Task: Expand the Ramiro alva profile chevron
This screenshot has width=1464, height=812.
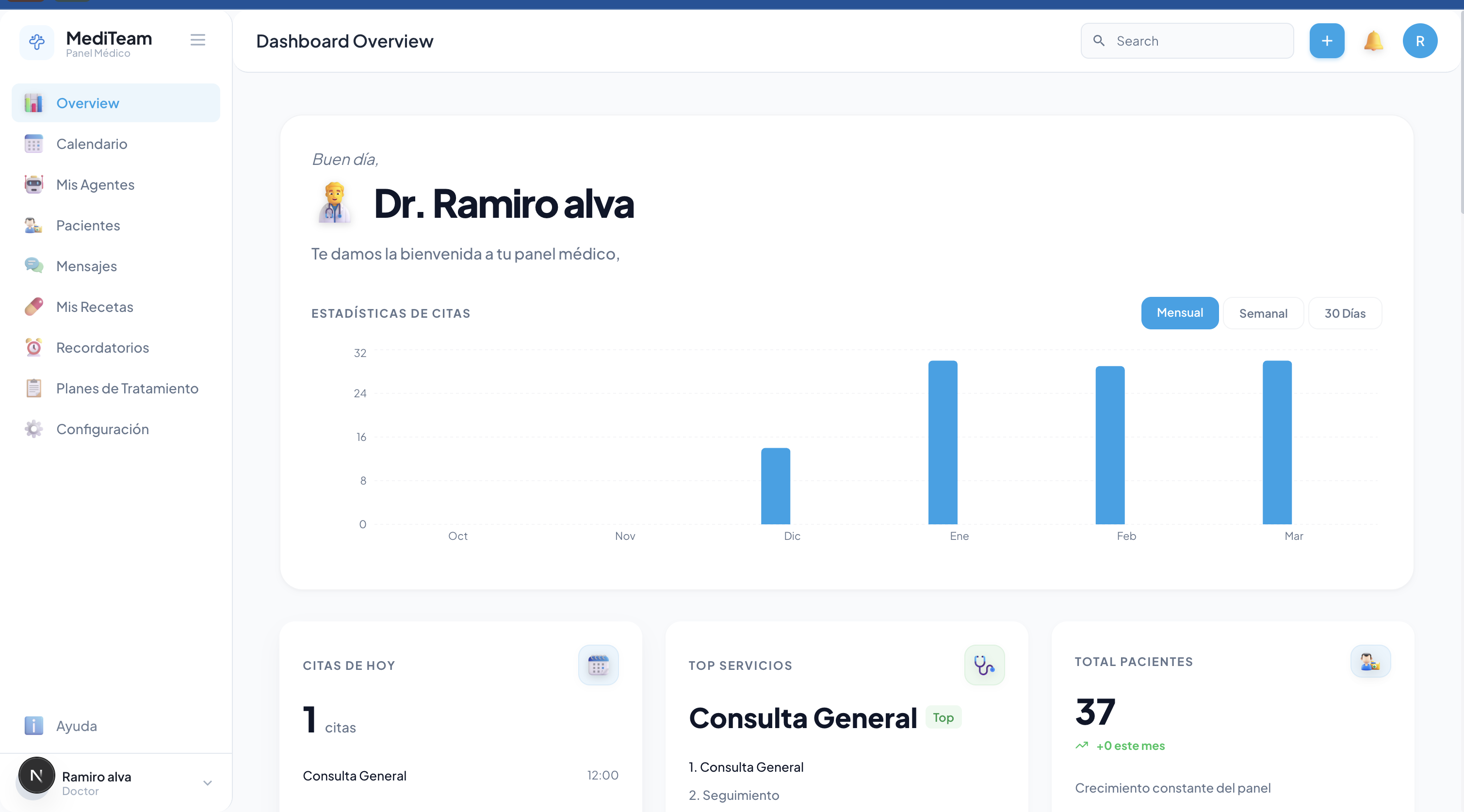Action: click(x=208, y=783)
